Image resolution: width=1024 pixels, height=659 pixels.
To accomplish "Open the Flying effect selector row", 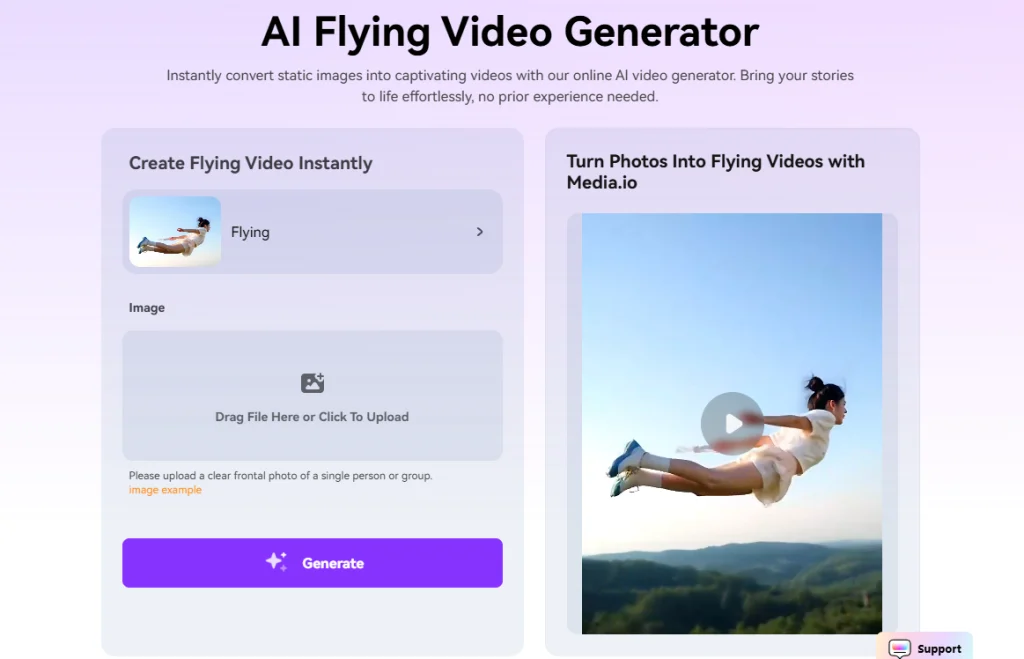I will (x=312, y=231).
